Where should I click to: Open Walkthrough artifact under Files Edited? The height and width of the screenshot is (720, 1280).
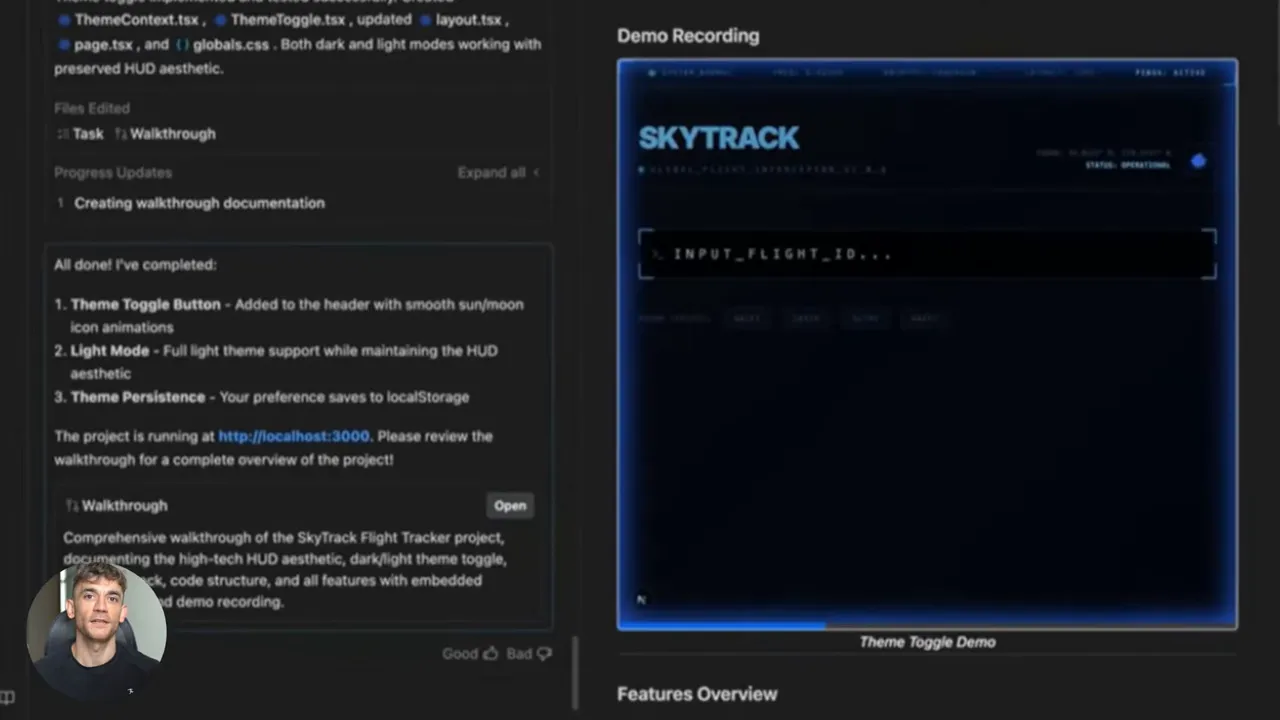click(164, 133)
